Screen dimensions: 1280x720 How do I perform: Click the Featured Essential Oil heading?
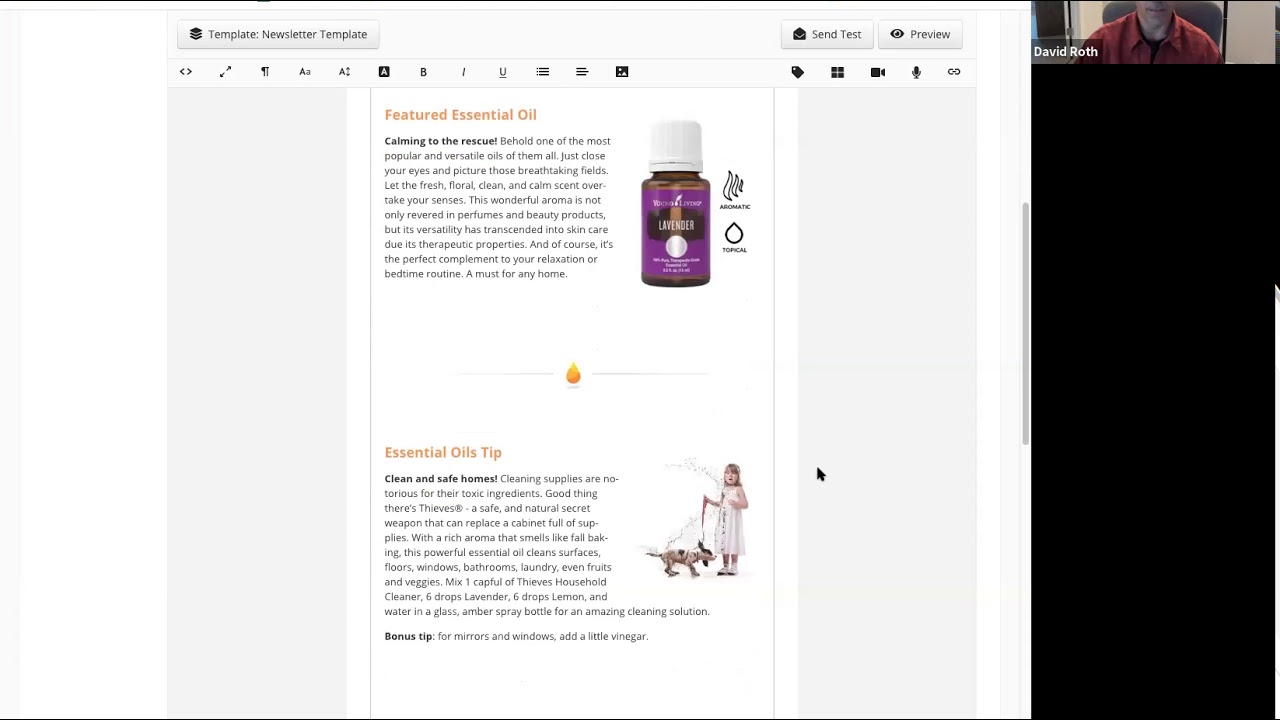click(x=460, y=115)
